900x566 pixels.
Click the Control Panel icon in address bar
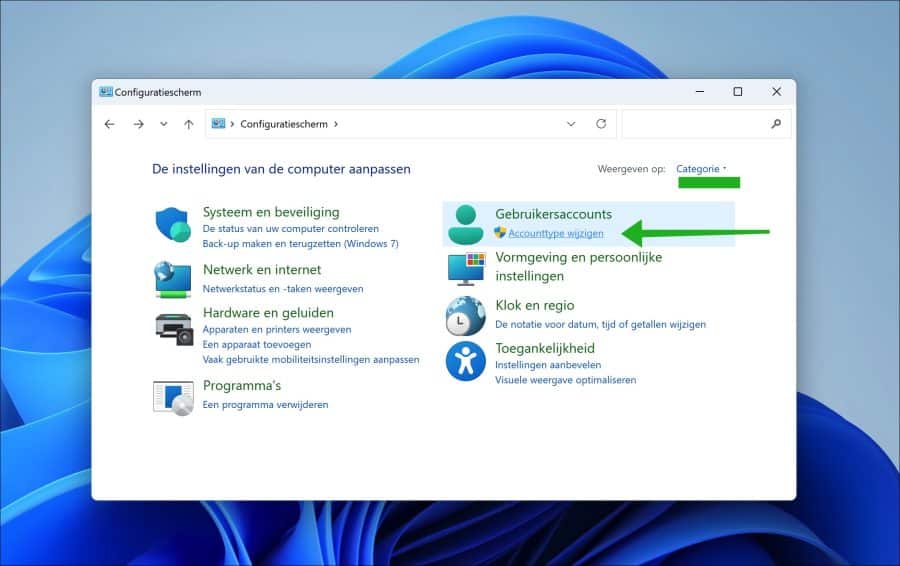click(x=218, y=123)
